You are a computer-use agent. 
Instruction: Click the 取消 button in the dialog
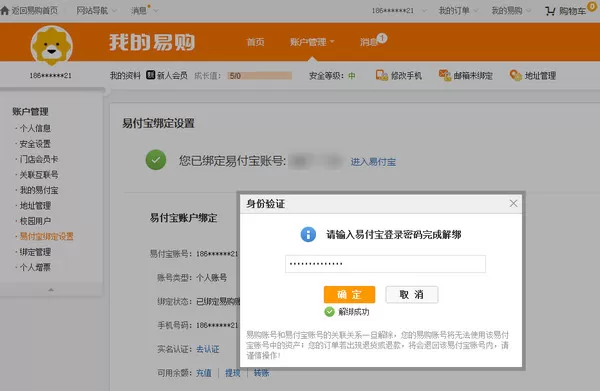click(x=412, y=295)
